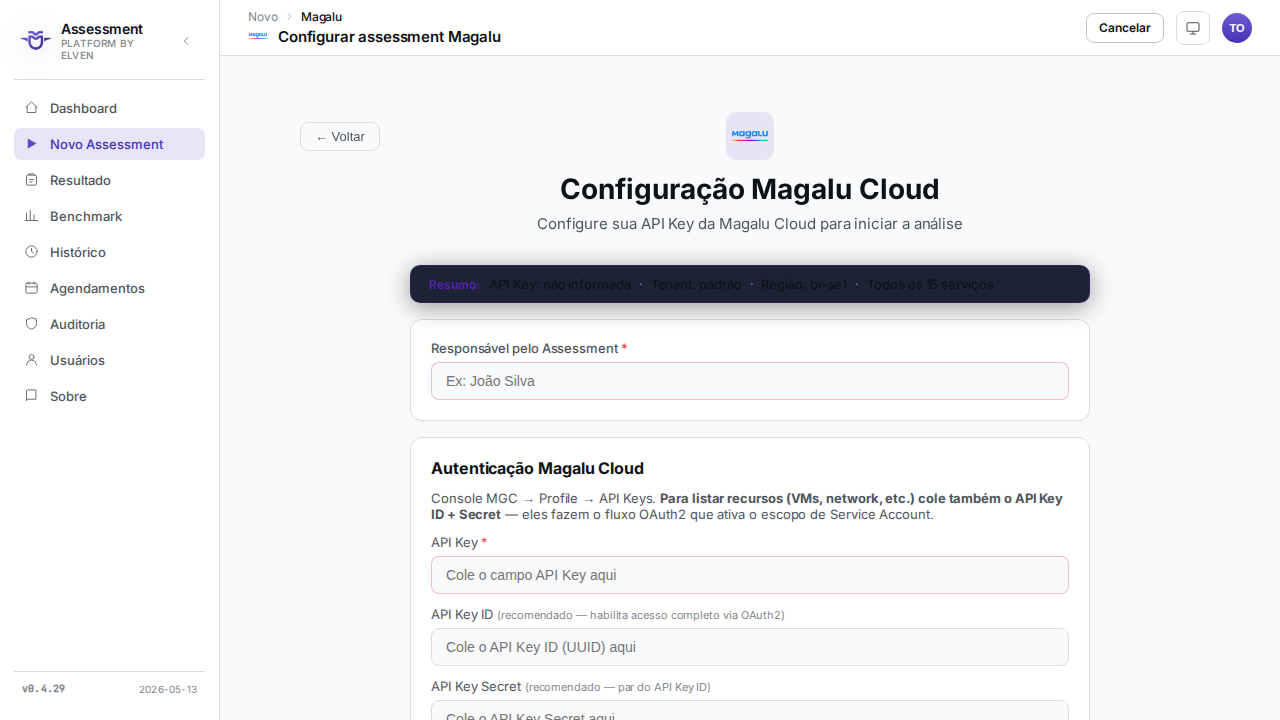Click the Magalu breadcrumb item
The height and width of the screenshot is (720, 1280).
click(x=321, y=17)
